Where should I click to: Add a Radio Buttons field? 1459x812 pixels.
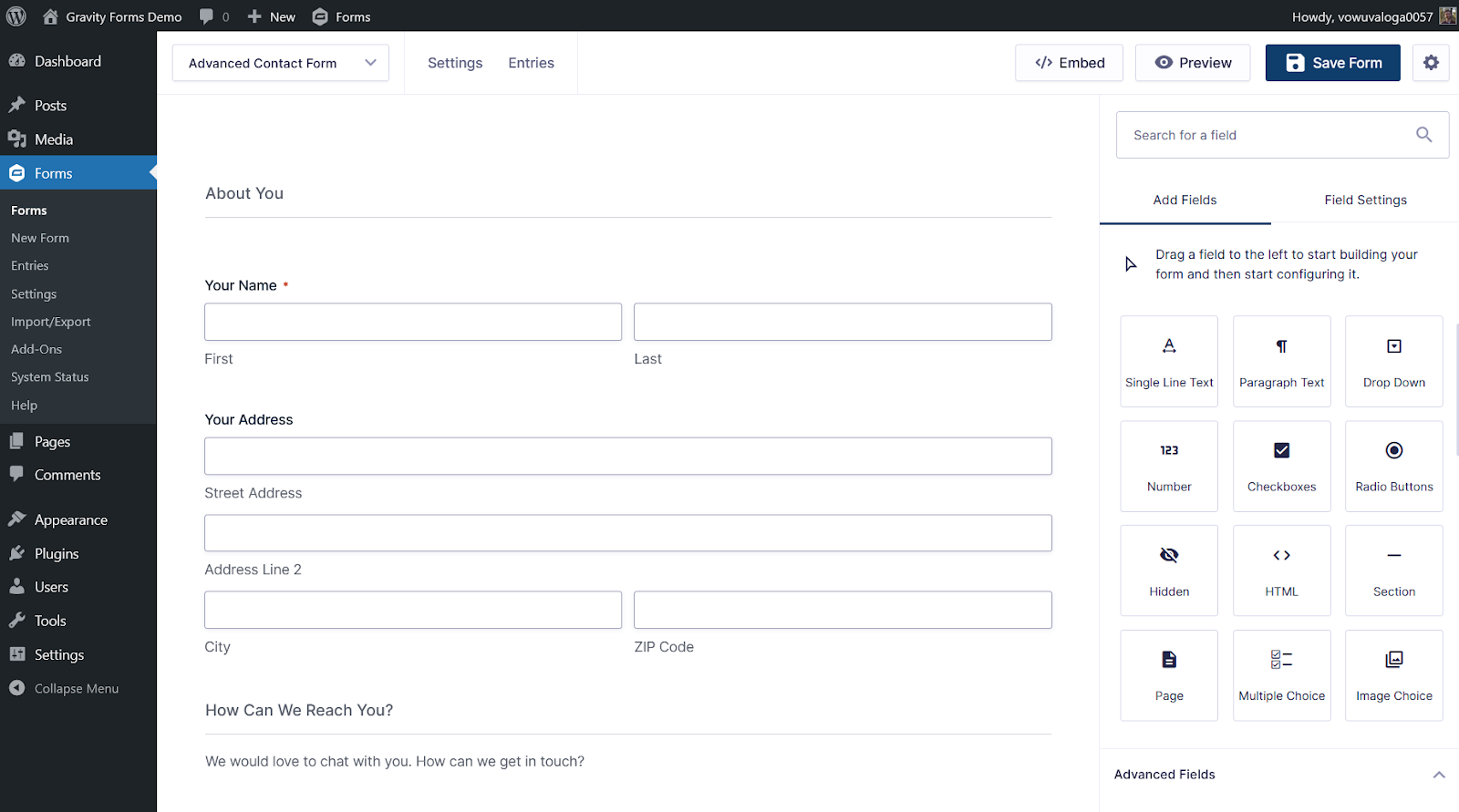1393,466
